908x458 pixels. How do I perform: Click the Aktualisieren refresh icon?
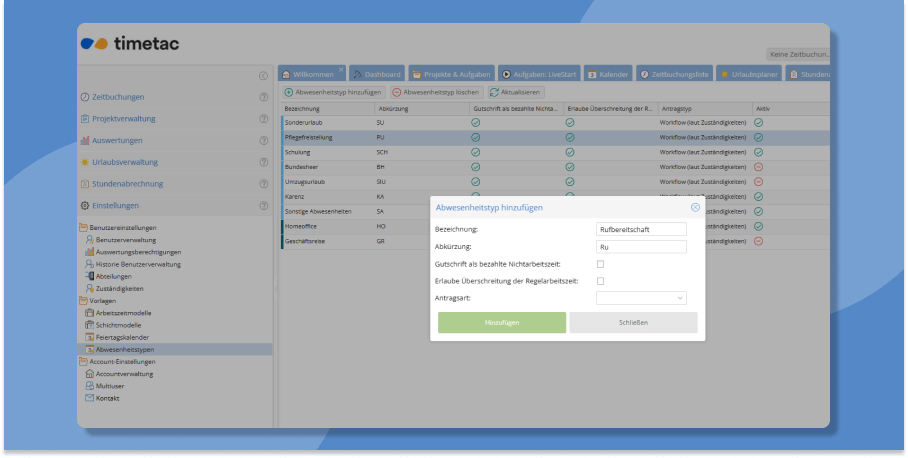494,91
